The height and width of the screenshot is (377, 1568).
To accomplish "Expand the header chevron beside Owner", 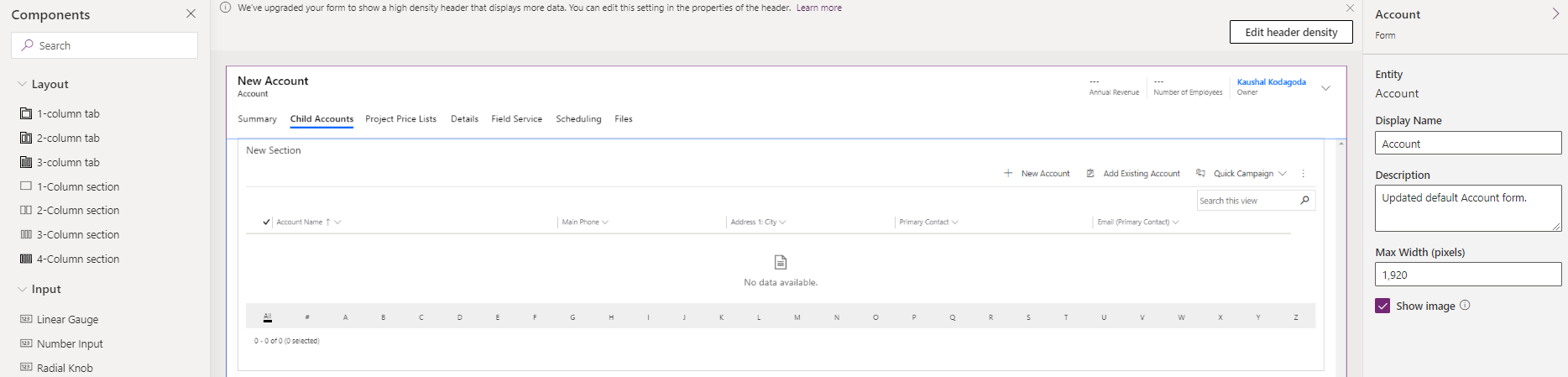I will click(x=1325, y=88).
